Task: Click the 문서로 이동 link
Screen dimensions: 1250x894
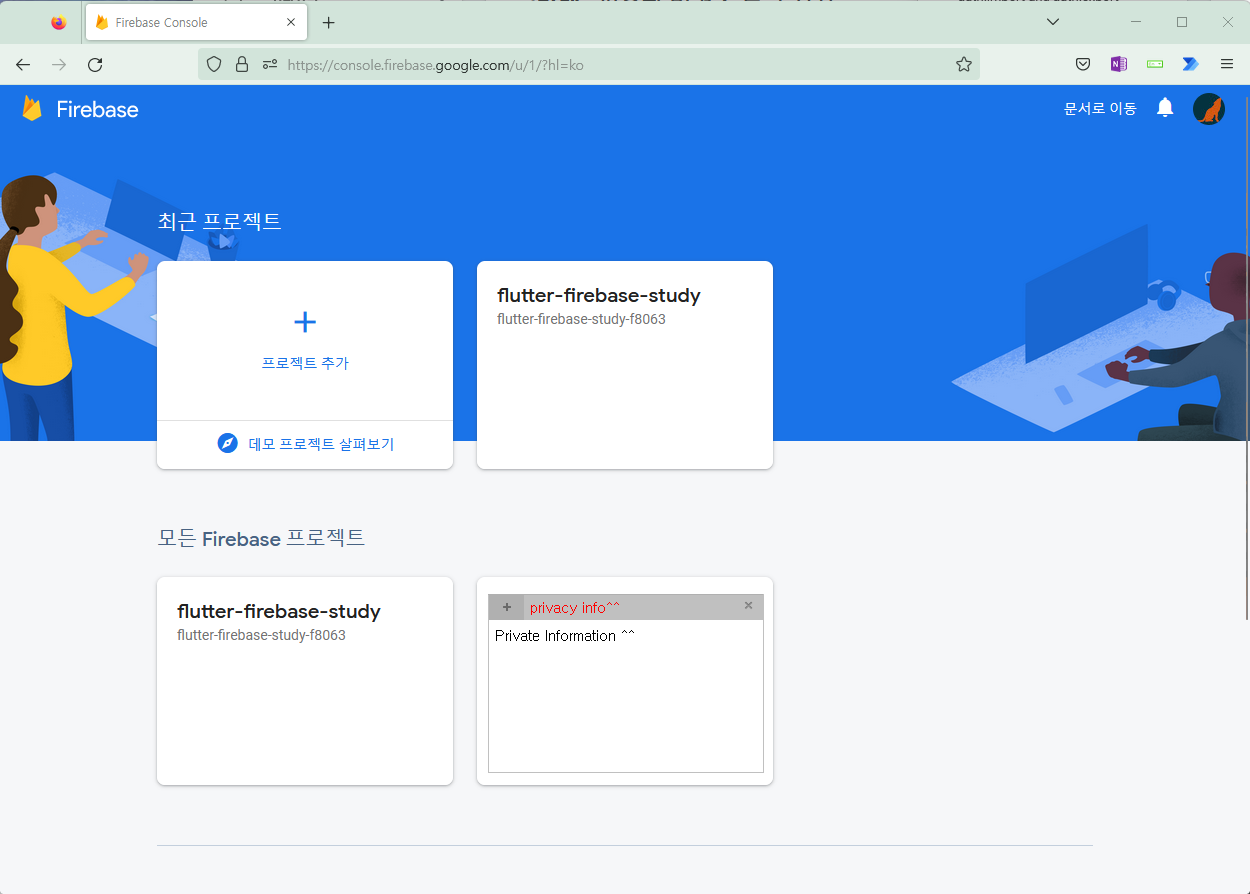Action: [1100, 109]
